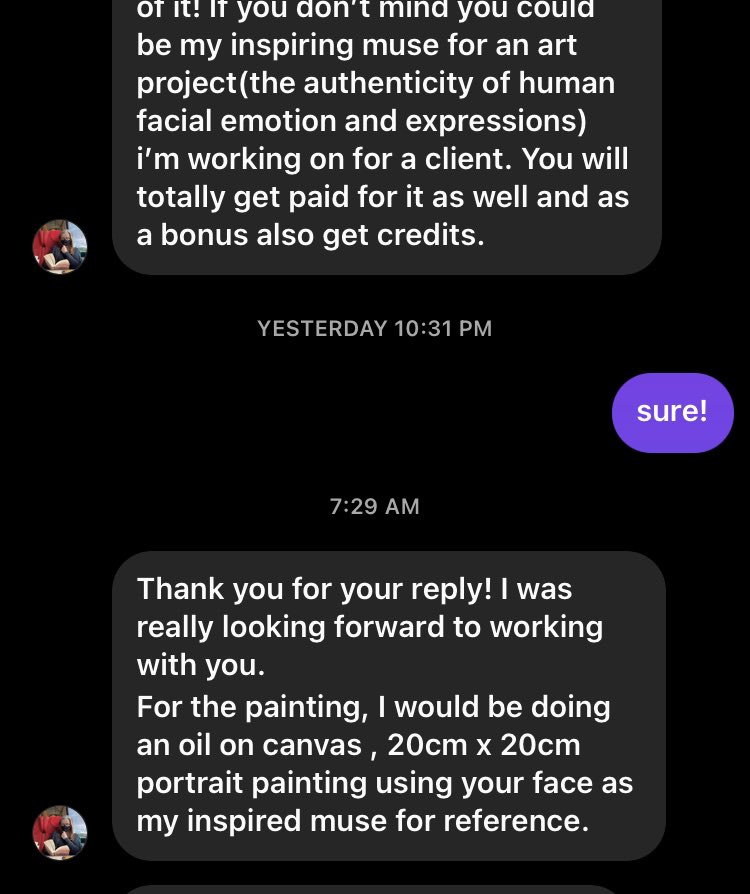
Task: Click the short line "with you."
Action: pos(201,665)
